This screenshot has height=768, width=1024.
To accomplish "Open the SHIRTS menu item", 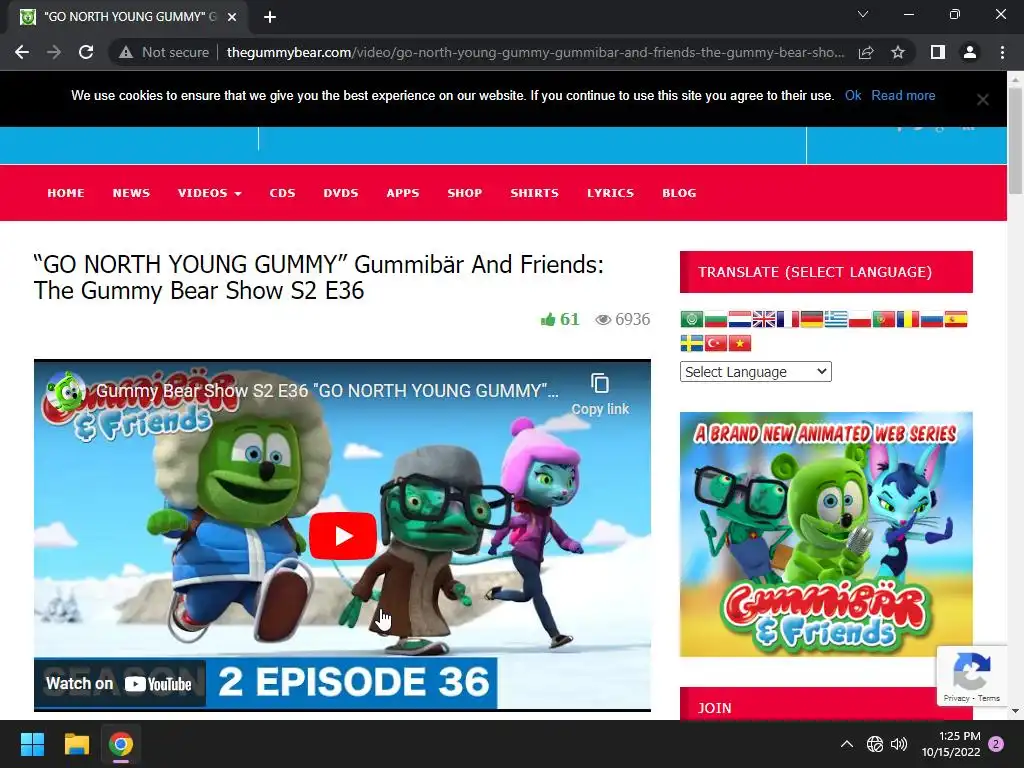I will pyautogui.click(x=535, y=193).
